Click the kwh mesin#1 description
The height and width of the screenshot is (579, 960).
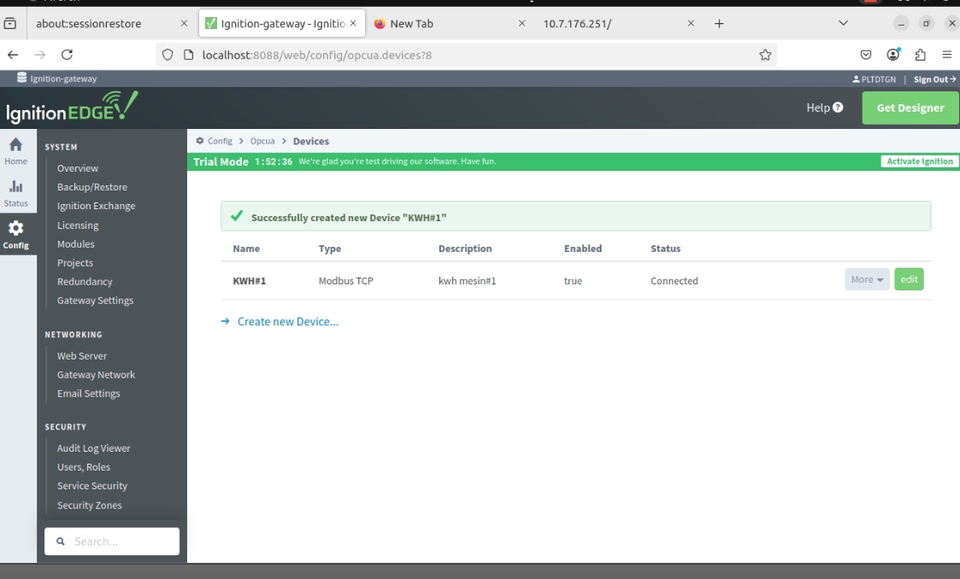pos(467,281)
